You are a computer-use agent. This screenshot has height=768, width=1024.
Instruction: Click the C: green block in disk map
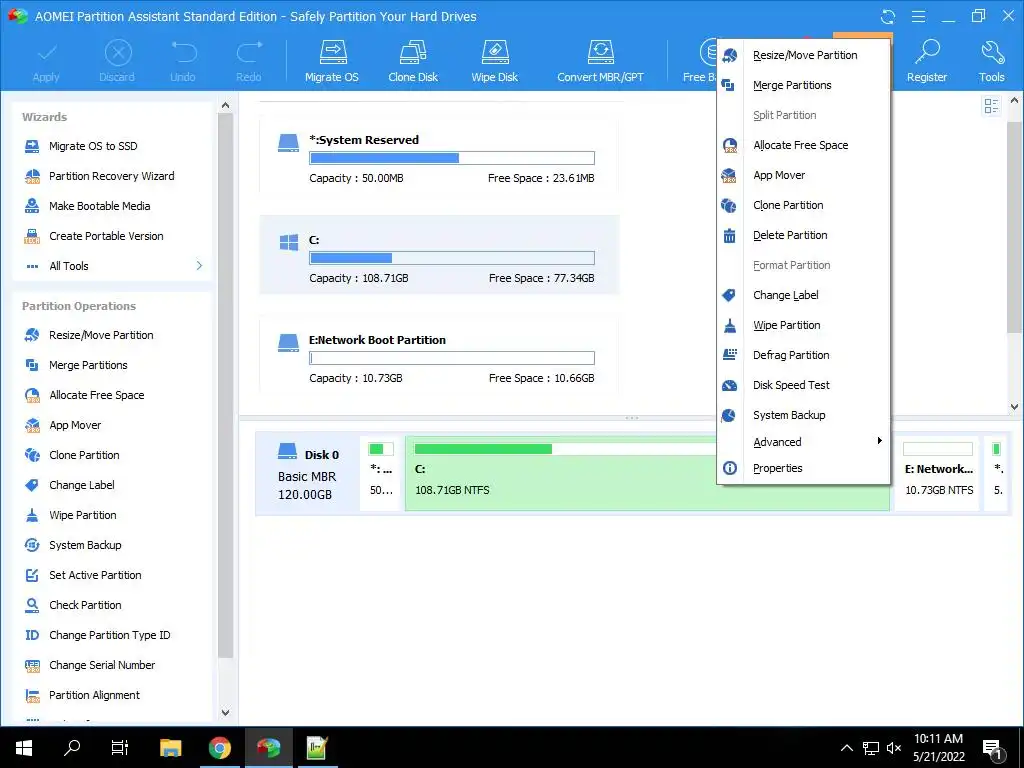pyautogui.click(x=562, y=474)
